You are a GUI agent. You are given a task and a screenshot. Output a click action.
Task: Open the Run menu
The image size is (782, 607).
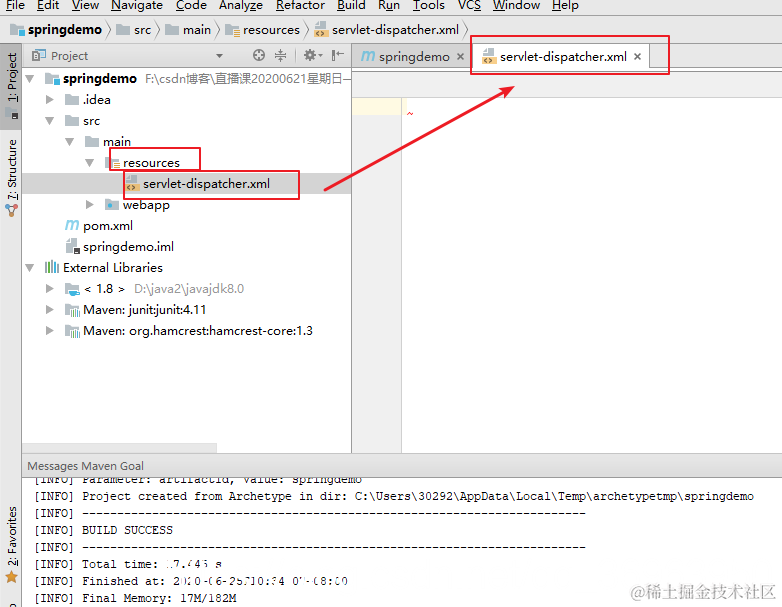tap(389, 5)
